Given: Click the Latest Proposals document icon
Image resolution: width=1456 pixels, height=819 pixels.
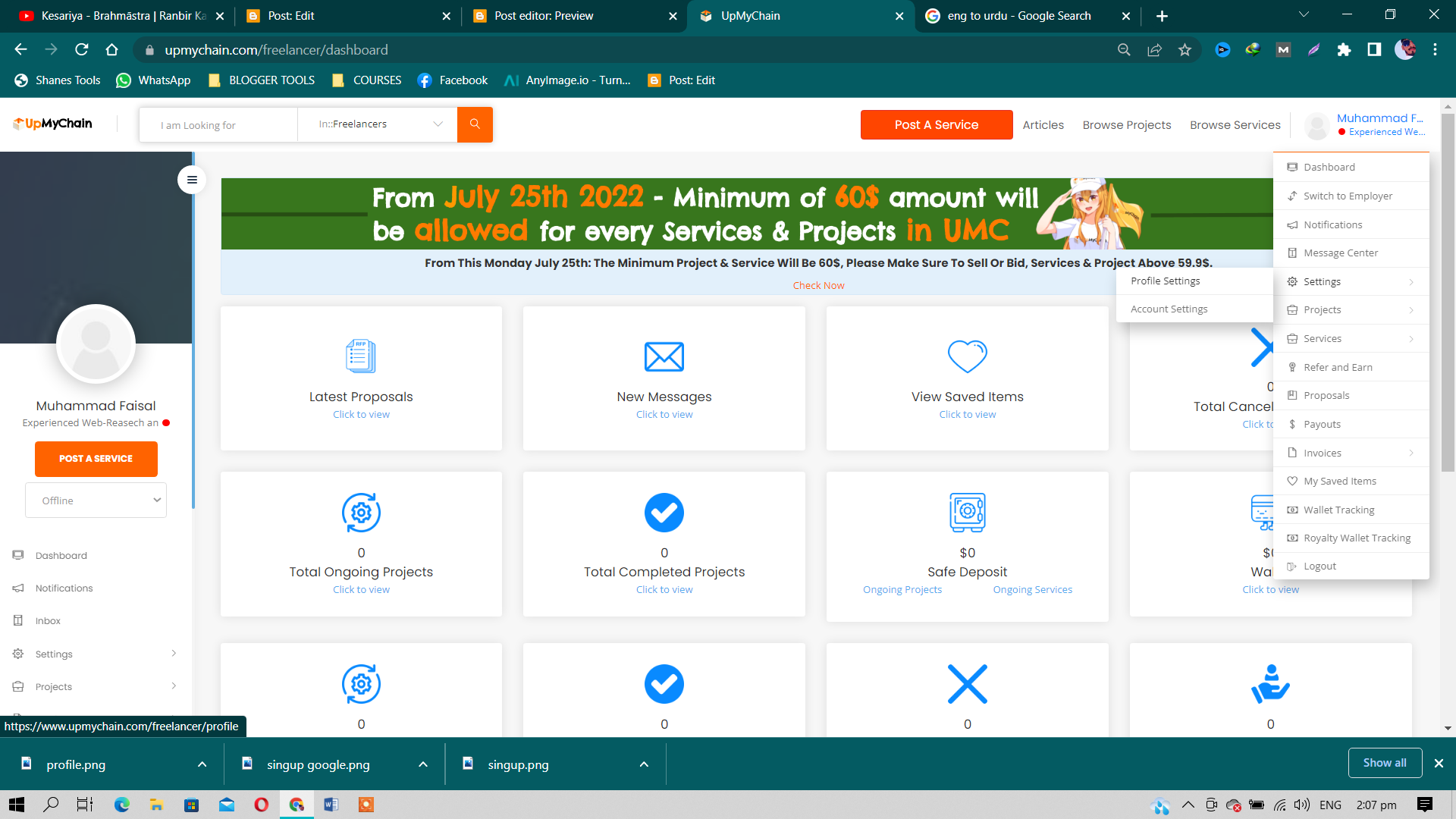Looking at the screenshot, I should click(x=361, y=356).
